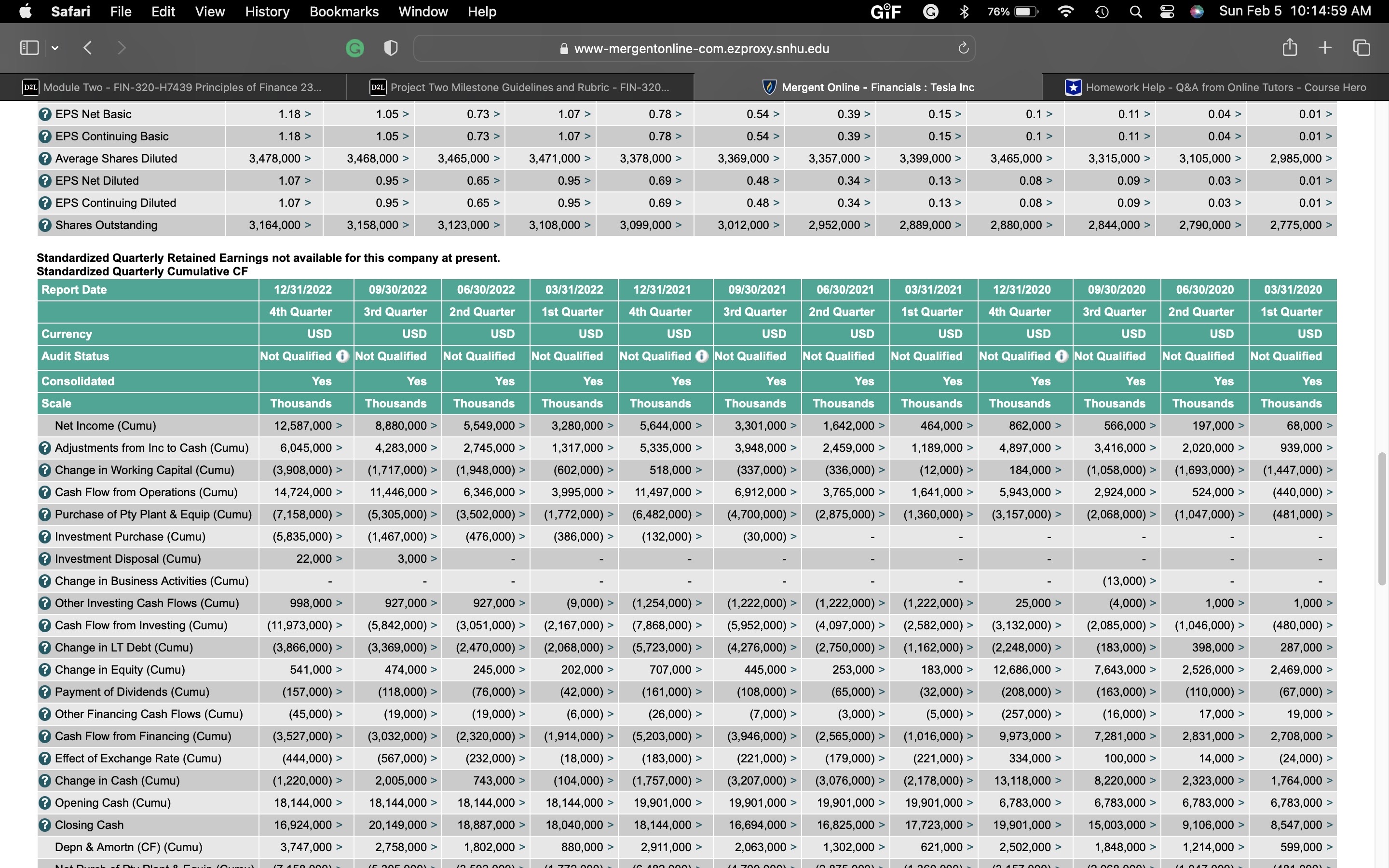The width and height of the screenshot is (1389, 868).
Task: Select the Mergent Online Financials Tesla tab
Action: [x=868, y=87]
